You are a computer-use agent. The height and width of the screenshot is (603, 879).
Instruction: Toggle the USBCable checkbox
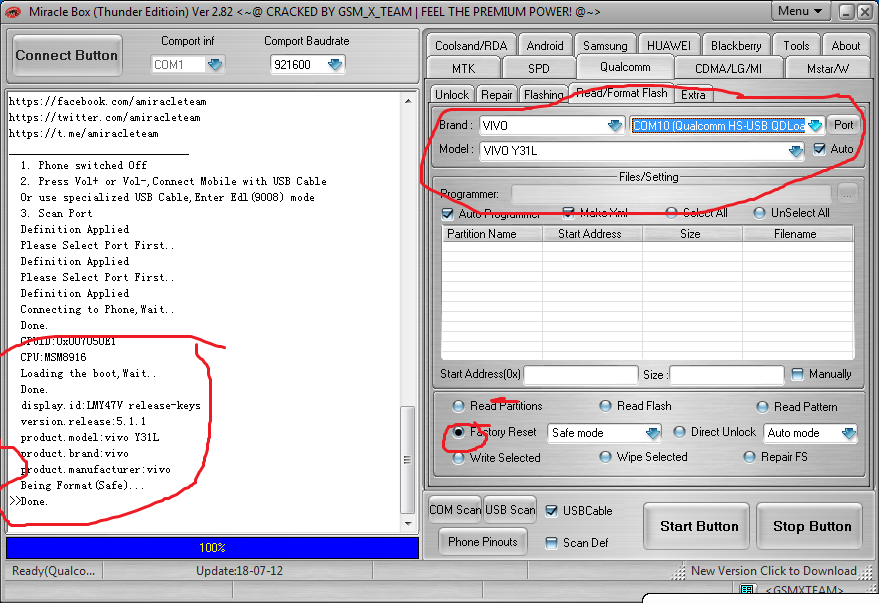(552, 511)
